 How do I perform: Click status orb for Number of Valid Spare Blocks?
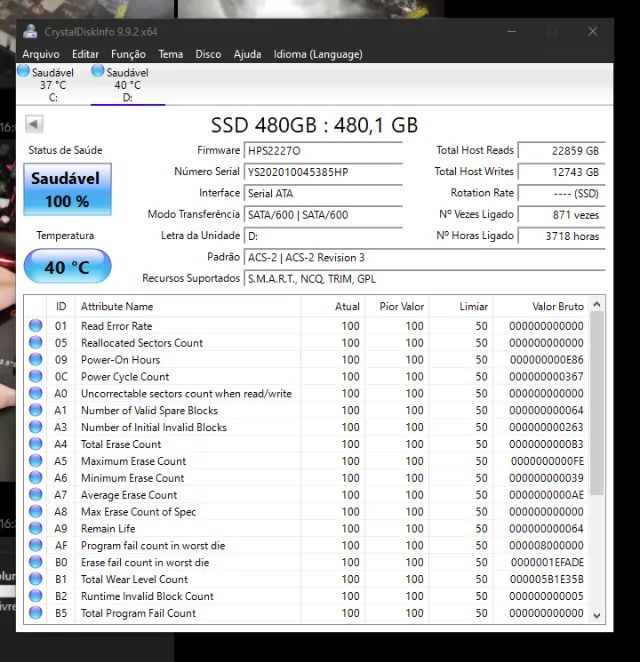tap(35, 410)
